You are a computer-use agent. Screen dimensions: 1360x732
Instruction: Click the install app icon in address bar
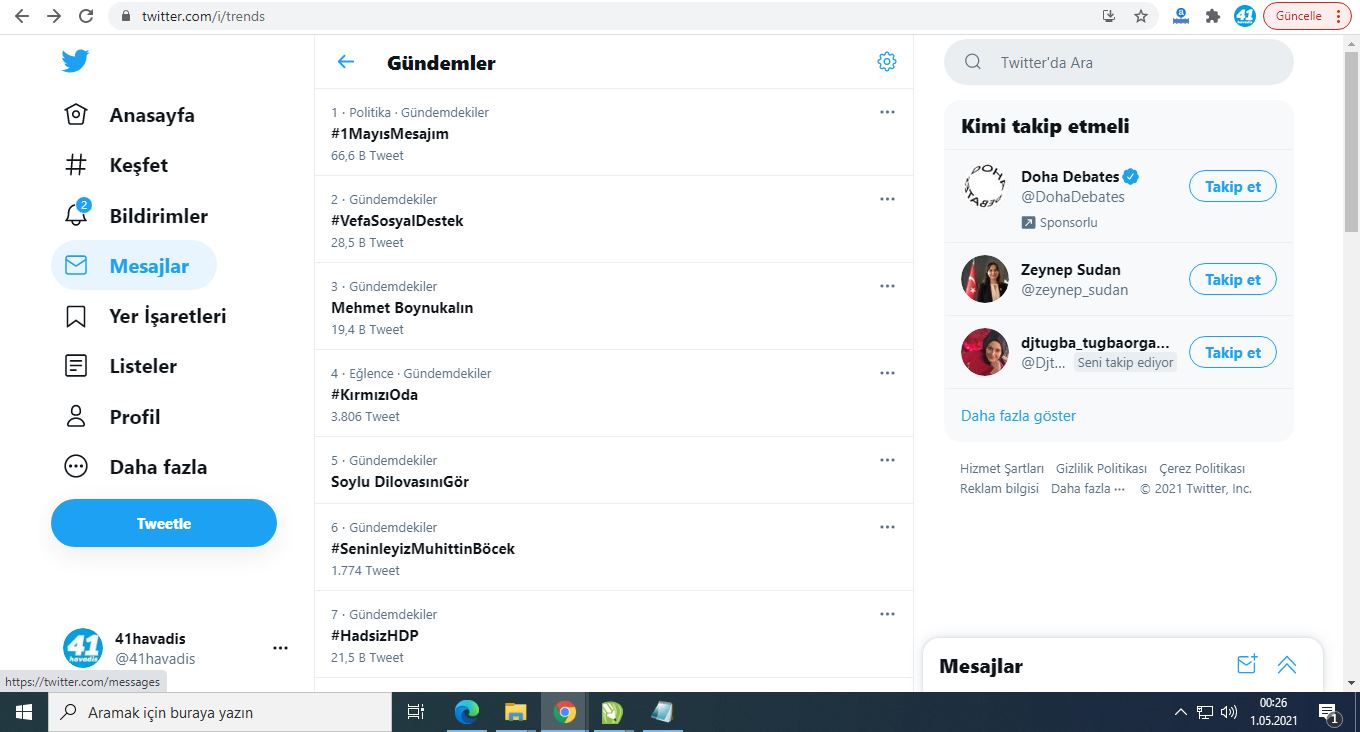[x=1109, y=16]
